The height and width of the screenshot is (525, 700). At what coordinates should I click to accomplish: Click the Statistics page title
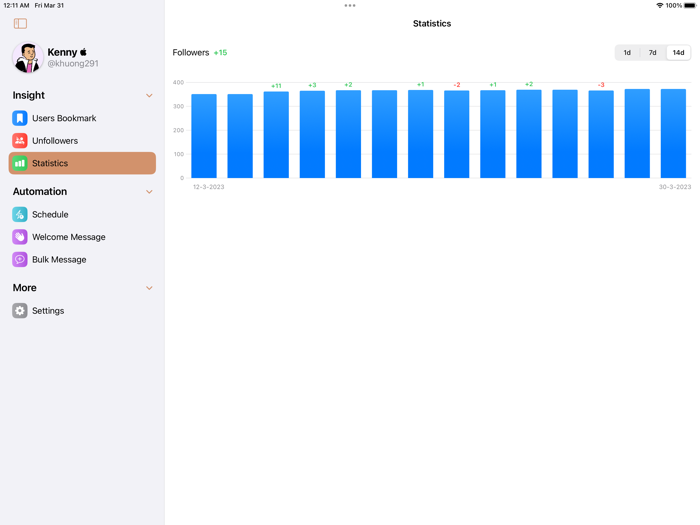(432, 24)
